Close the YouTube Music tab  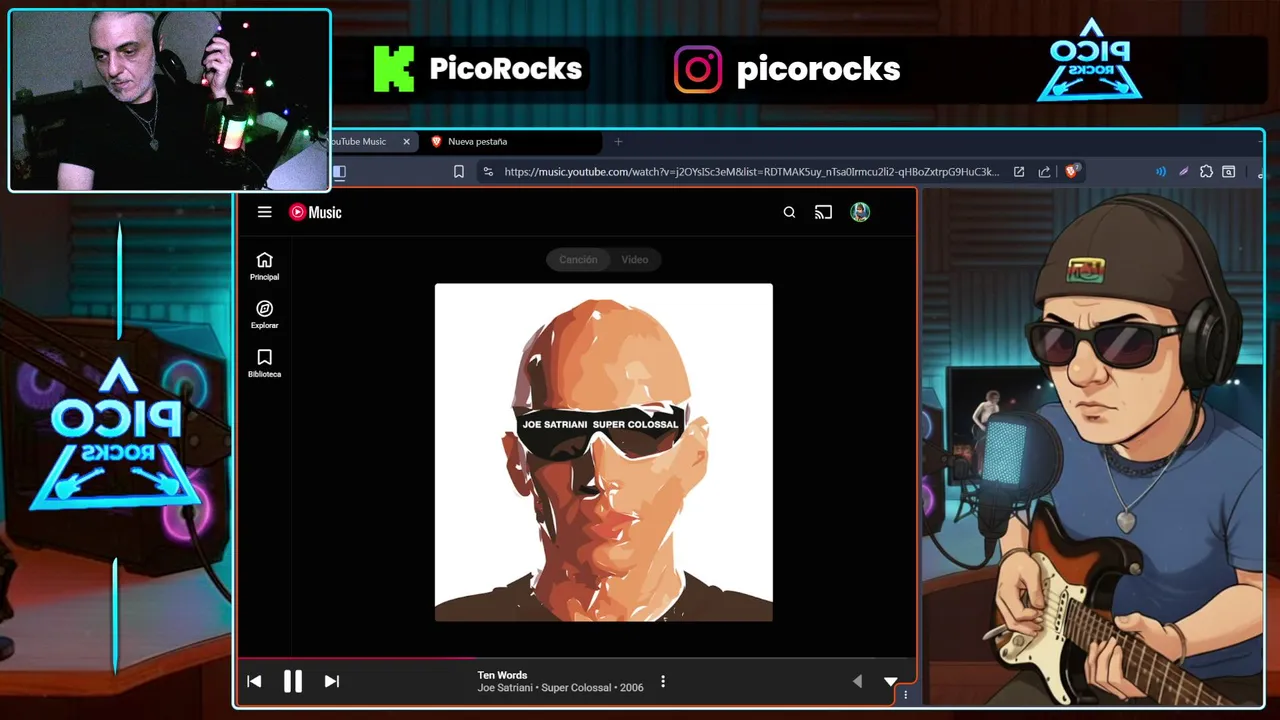pos(406,142)
